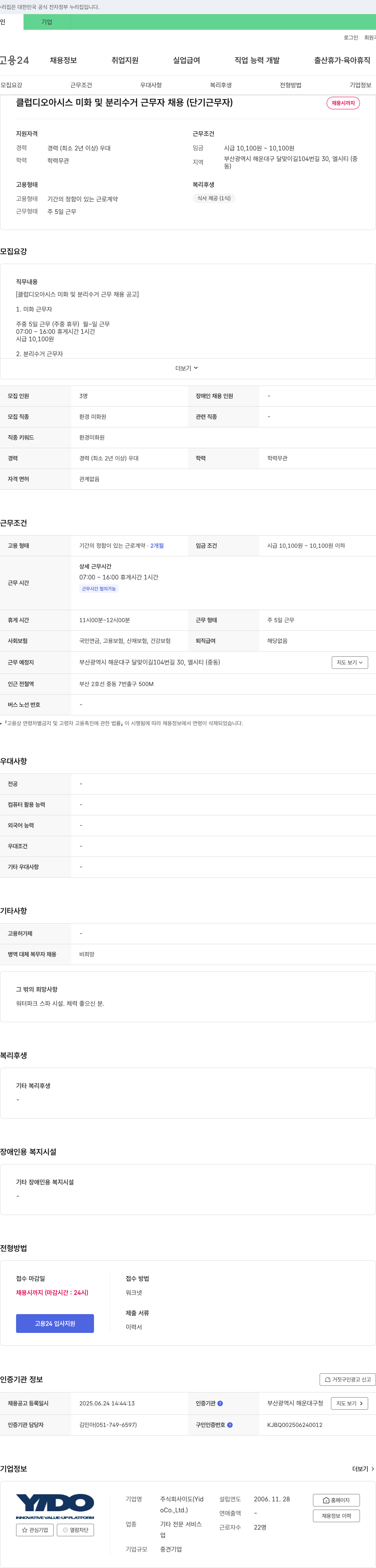Jump to the 전형방법 section tab
Screen dimensions: 376x1568
point(290,85)
